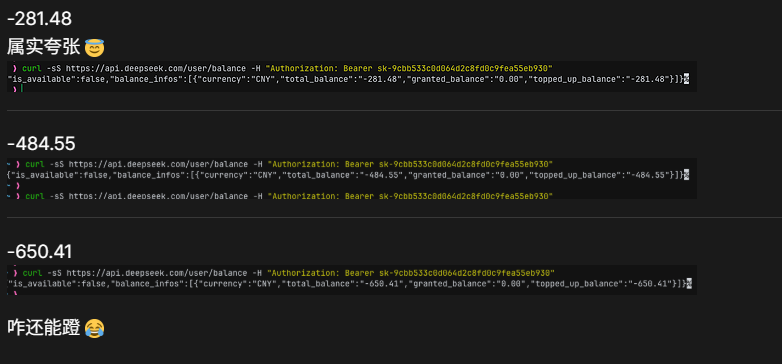The image size is (782, 364).
Task: Click the green cursor in the first terminal prompt
Action: pyautogui.click(x=22, y=89)
